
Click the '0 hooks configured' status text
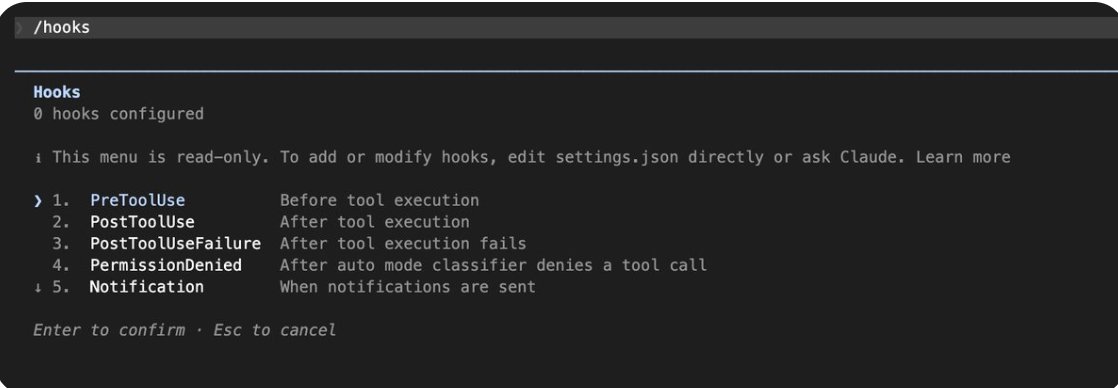tap(118, 114)
